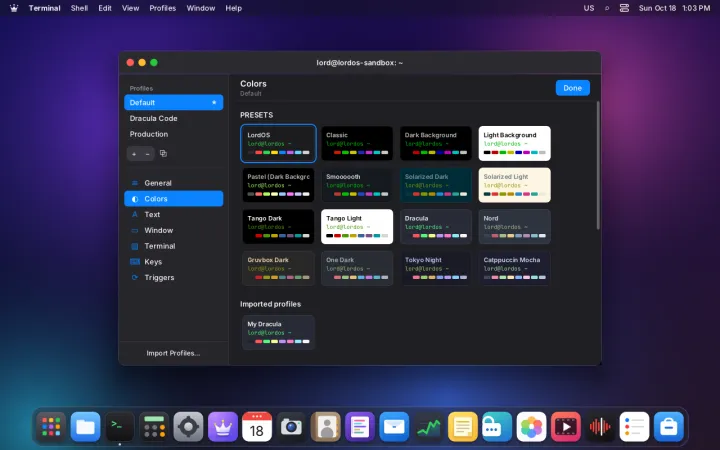Open Photos flower icon in dock
720x450 pixels.
[531, 427]
